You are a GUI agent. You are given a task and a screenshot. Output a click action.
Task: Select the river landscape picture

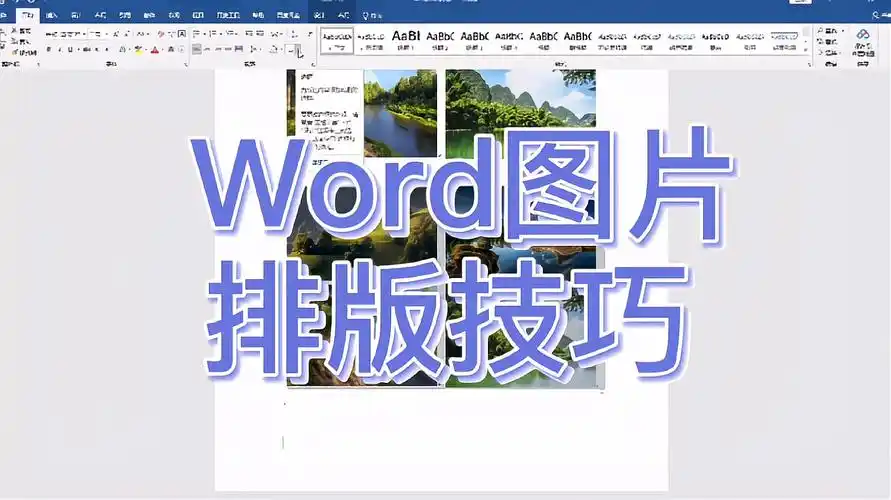tap(400, 112)
